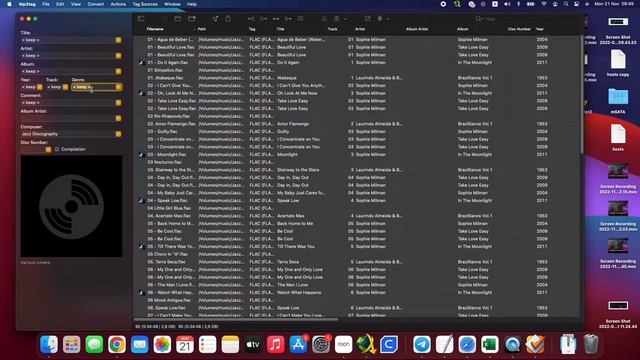Open the Genre field dropdown arrow
This screenshot has height=360, width=640.
click(x=118, y=87)
